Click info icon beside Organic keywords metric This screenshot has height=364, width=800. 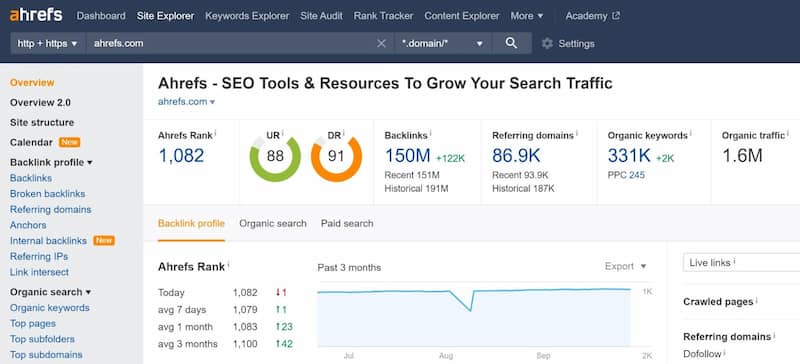tap(691, 133)
